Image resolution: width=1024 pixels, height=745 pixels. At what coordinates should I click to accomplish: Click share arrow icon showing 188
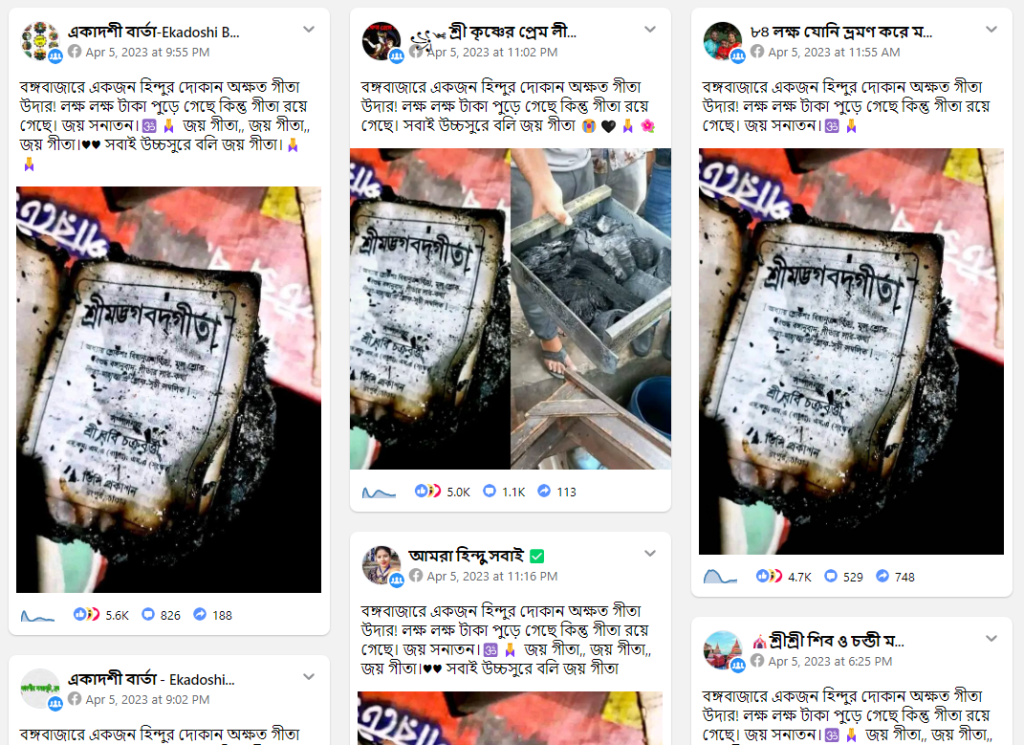point(200,614)
